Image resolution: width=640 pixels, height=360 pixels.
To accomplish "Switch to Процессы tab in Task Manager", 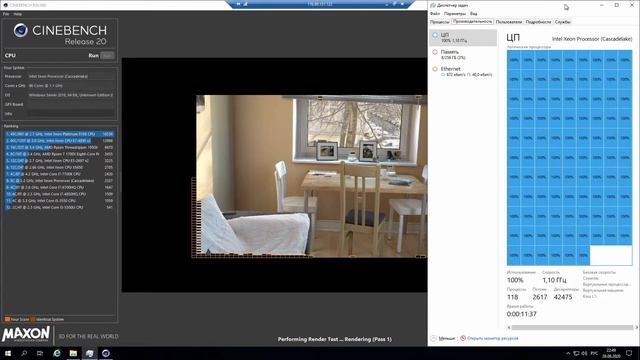I will point(440,22).
